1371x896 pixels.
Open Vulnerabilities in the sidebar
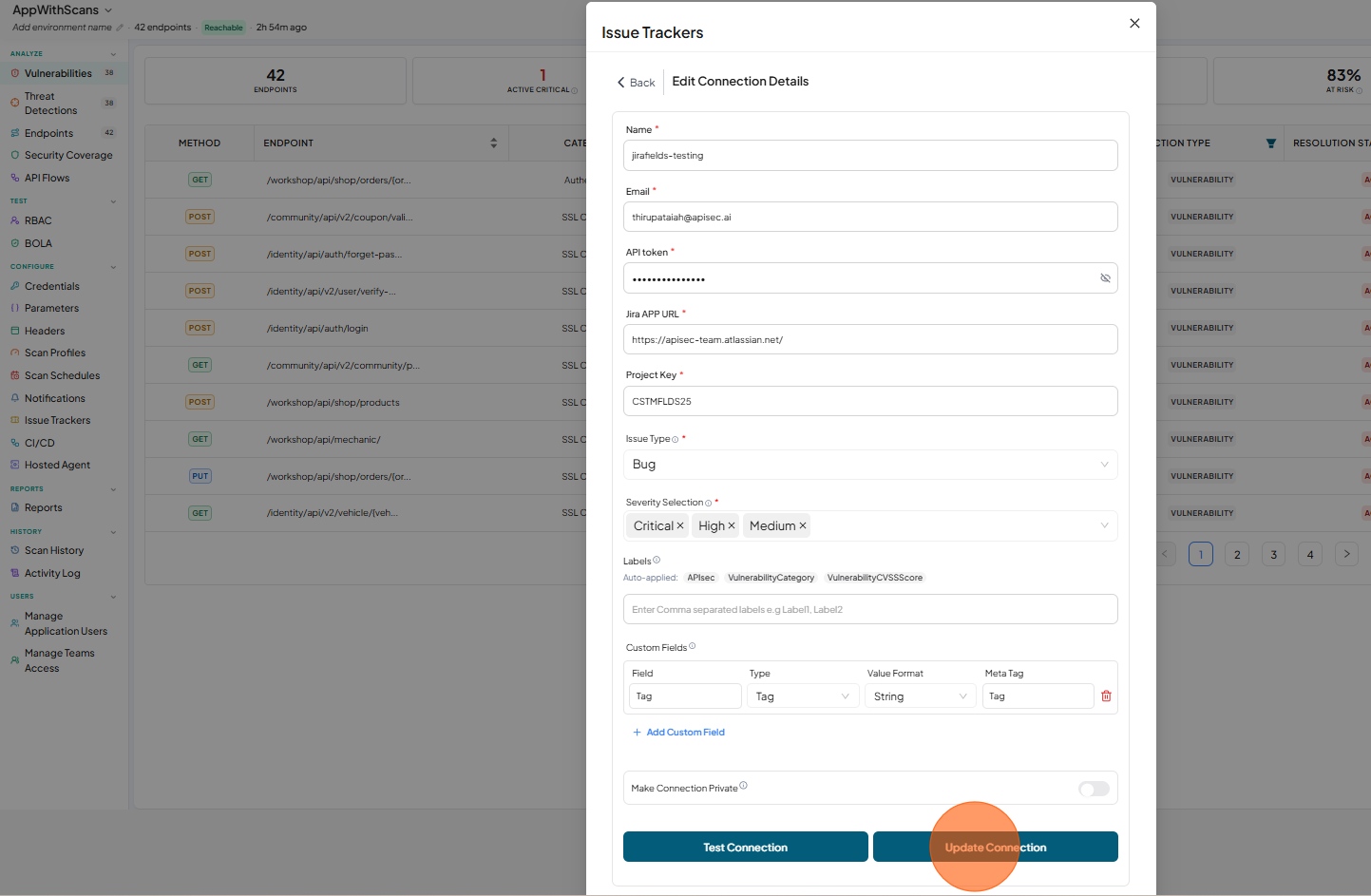pyautogui.click(x=58, y=73)
